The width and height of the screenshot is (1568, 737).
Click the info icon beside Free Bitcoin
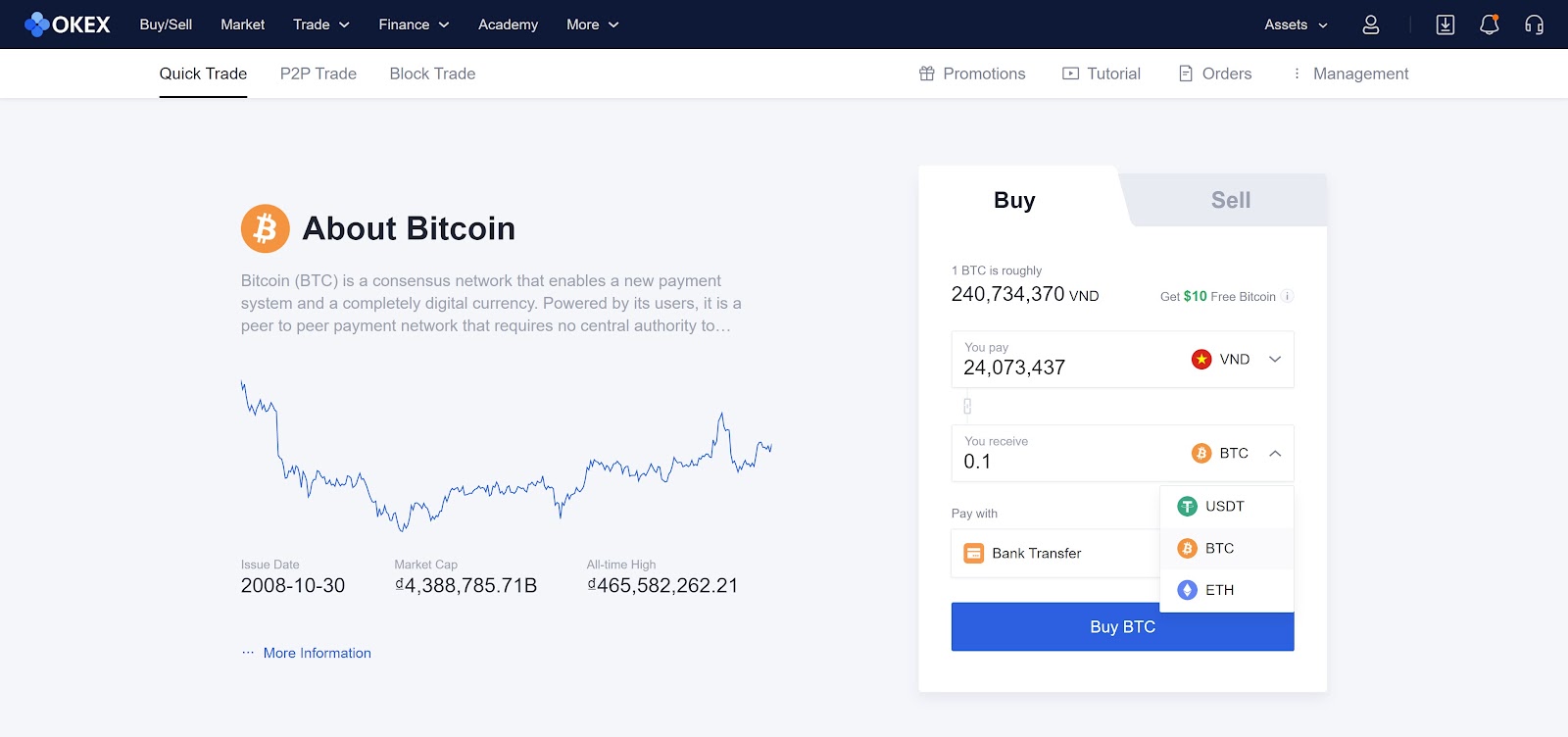(1287, 296)
